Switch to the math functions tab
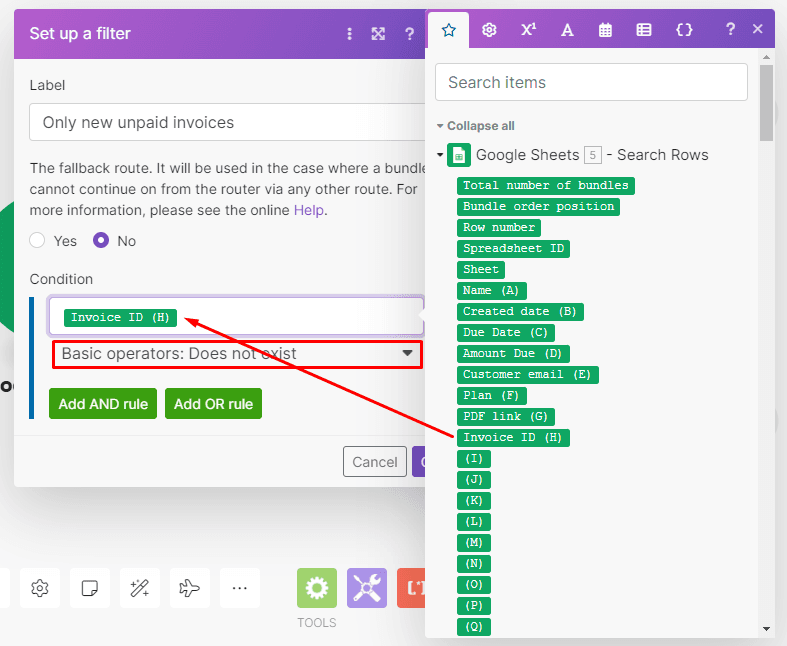Image resolution: width=787 pixels, height=646 pixels. click(528, 30)
